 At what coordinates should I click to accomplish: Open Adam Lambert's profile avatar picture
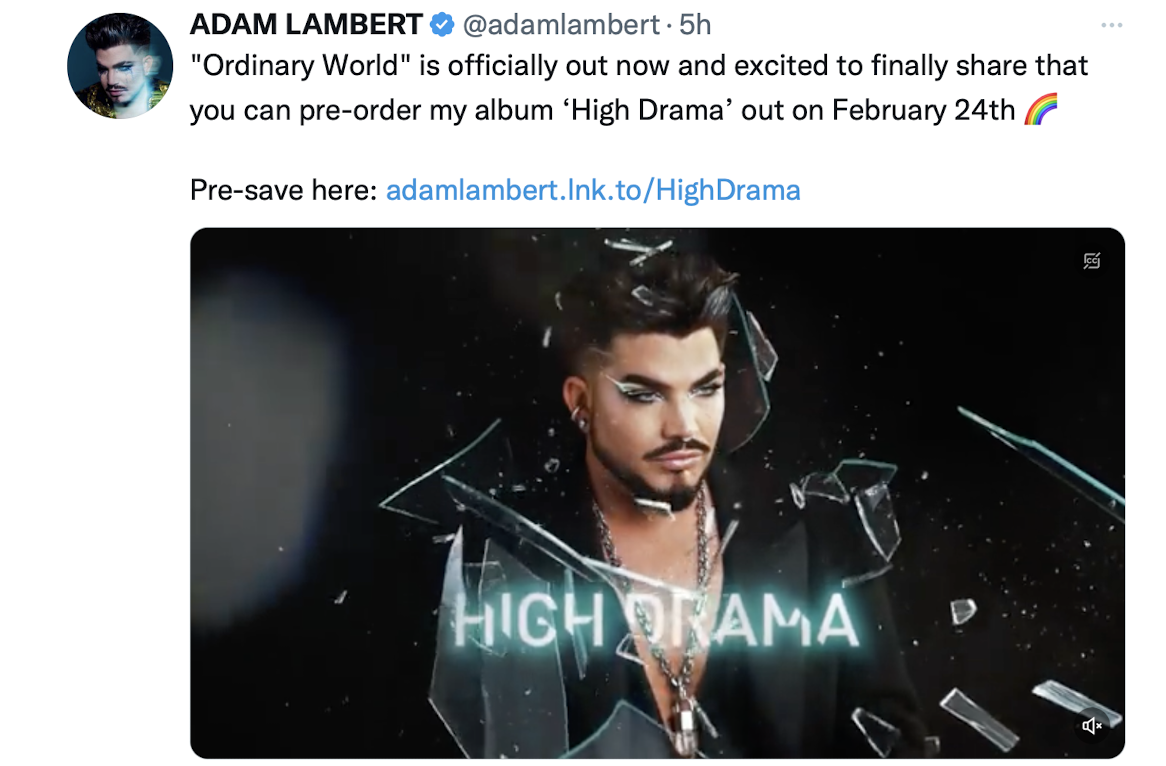coord(120,65)
